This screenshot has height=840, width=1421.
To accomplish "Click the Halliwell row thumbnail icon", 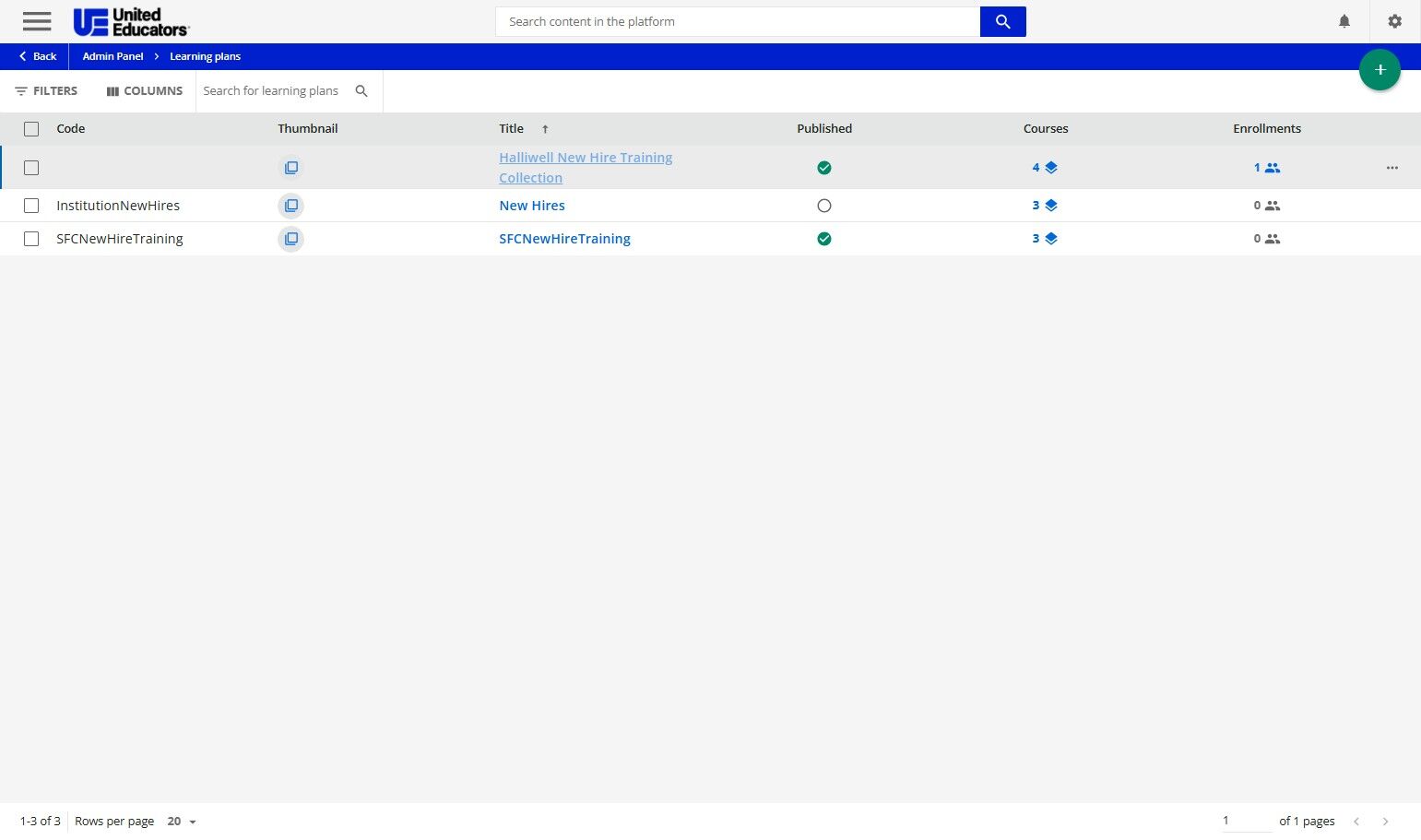I will point(290,168).
